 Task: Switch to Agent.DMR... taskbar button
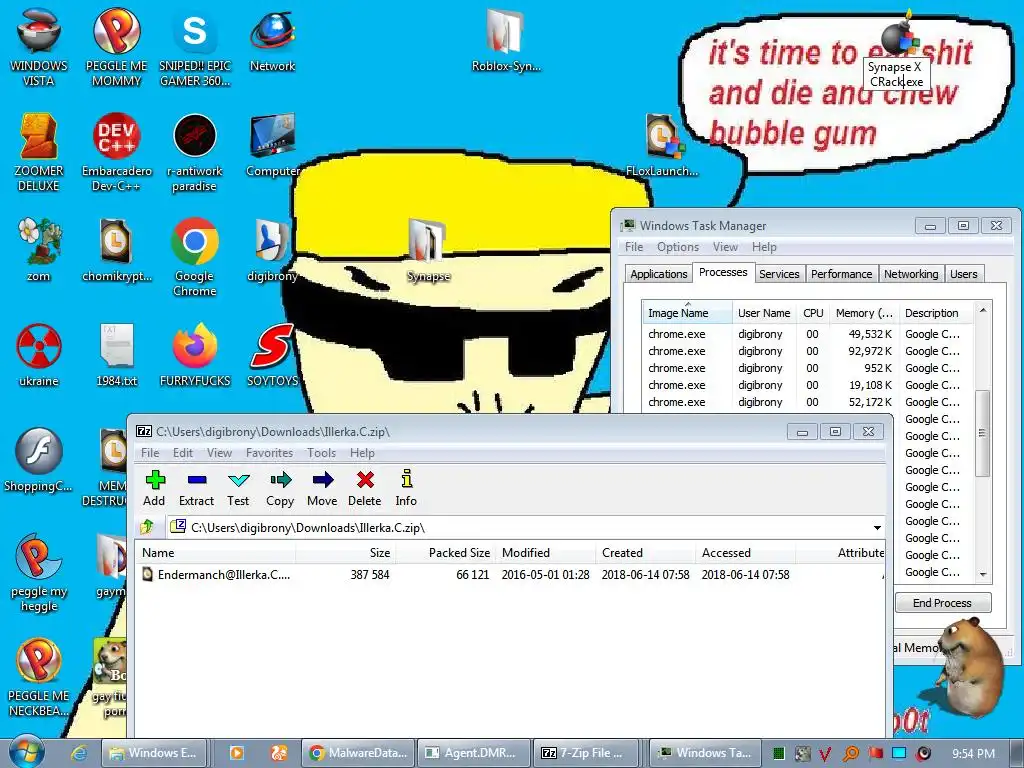pyautogui.click(x=473, y=753)
